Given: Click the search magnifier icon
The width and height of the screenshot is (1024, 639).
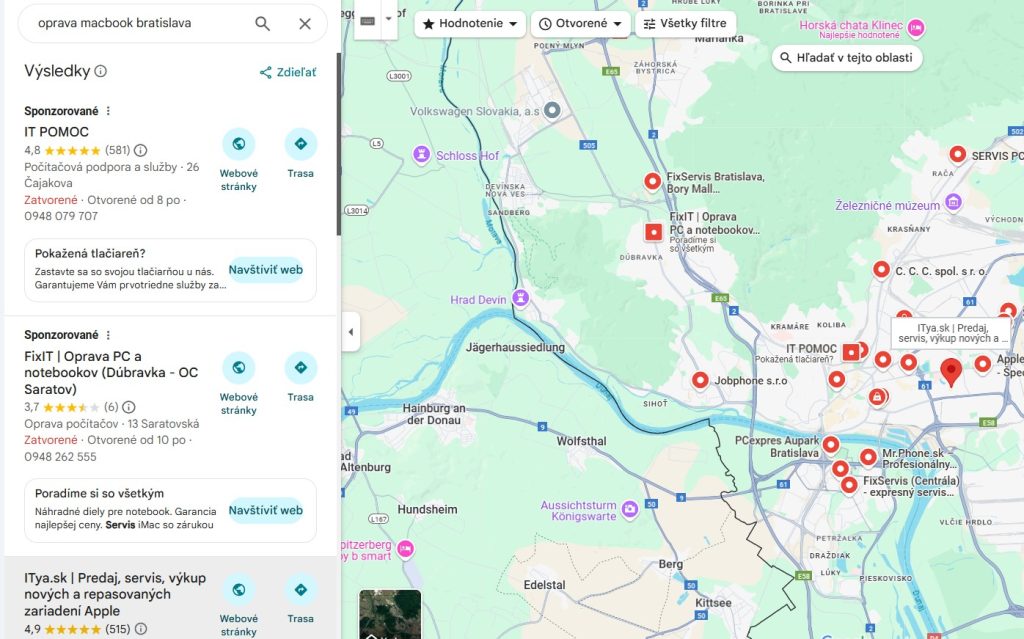Looking at the screenshot, I should (x=263, y=24).
